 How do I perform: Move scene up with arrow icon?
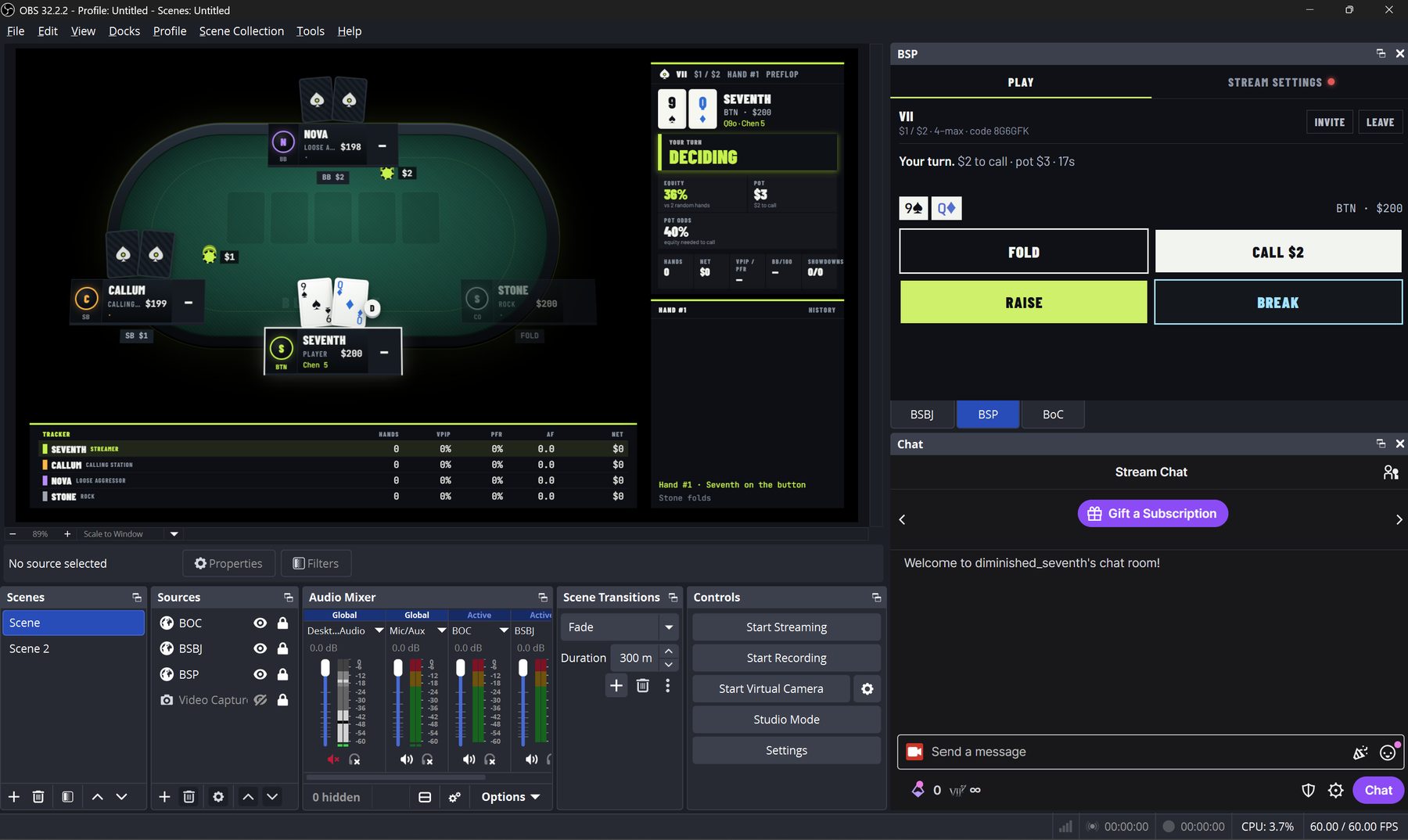click(x=98, y=796)
